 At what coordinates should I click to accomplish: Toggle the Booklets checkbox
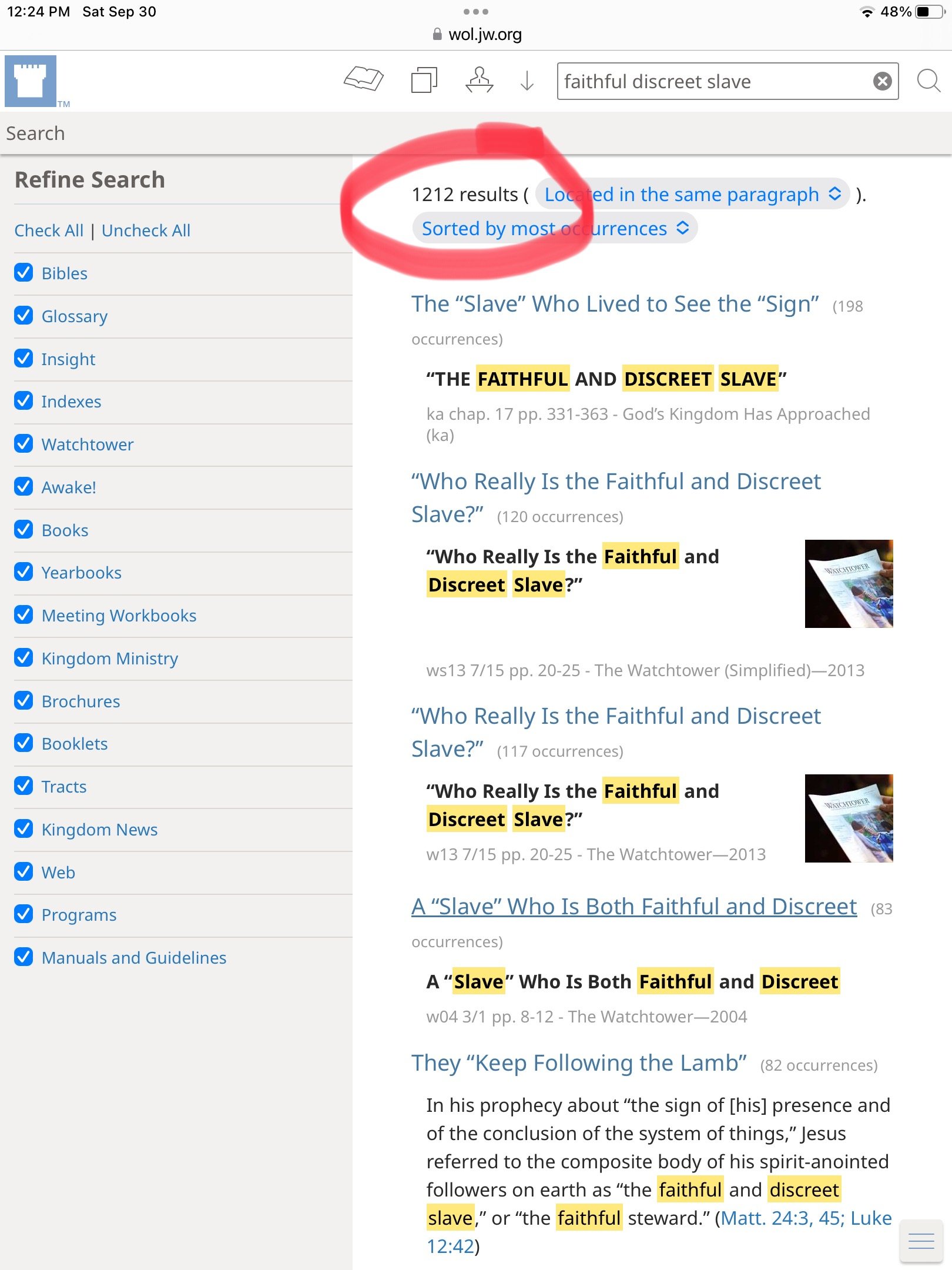24,743
